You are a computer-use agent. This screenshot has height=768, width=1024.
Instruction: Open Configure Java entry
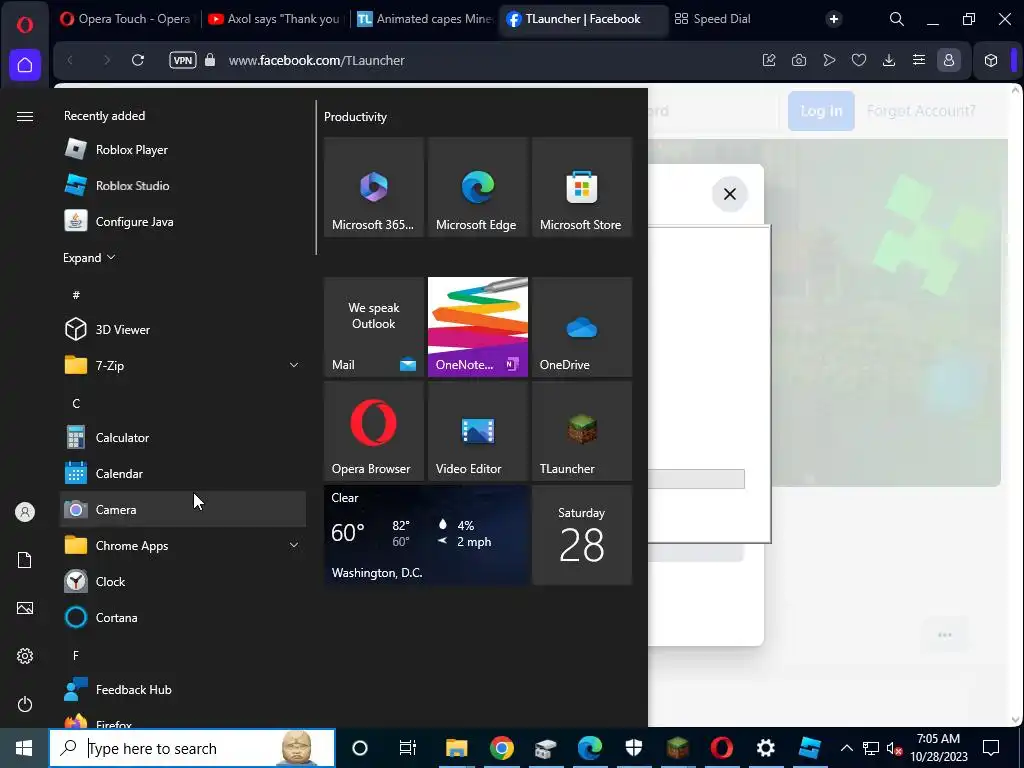point(182,221)
